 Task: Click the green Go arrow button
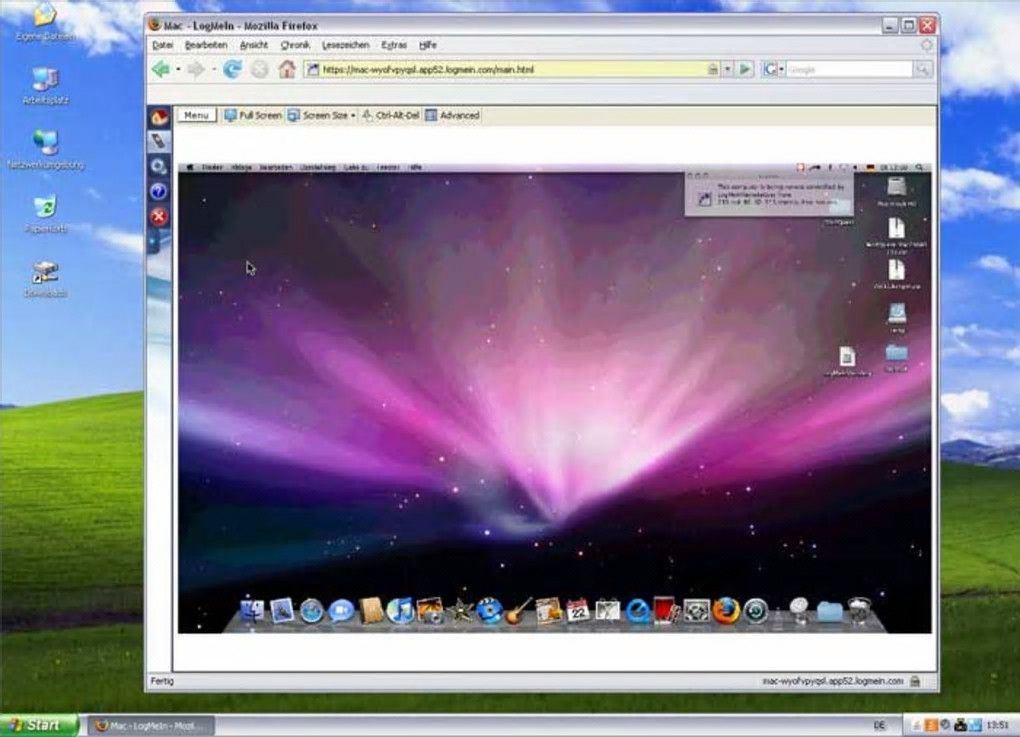click(x=745, y=69)
